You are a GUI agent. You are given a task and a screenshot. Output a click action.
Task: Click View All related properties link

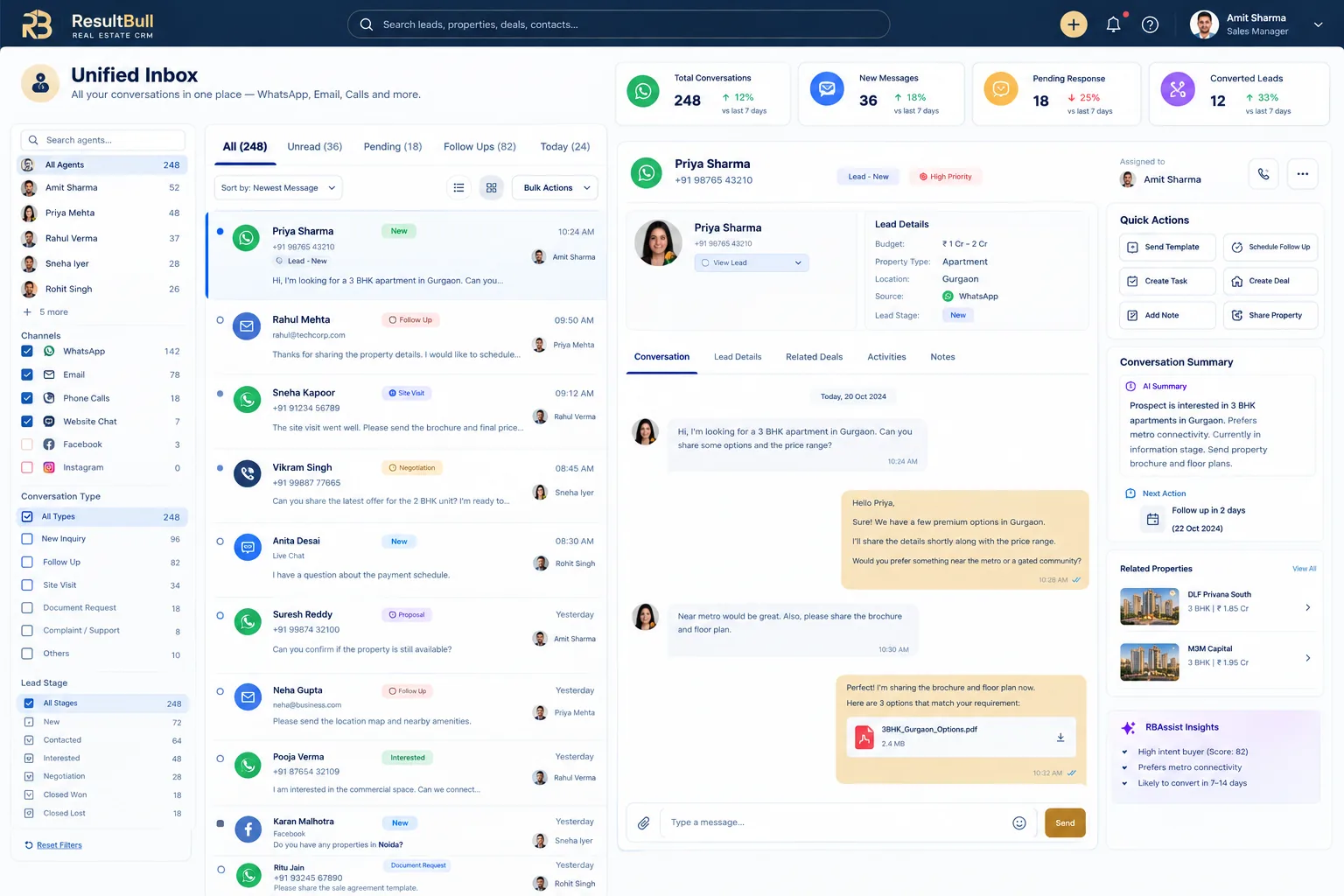coord(1304,569)
